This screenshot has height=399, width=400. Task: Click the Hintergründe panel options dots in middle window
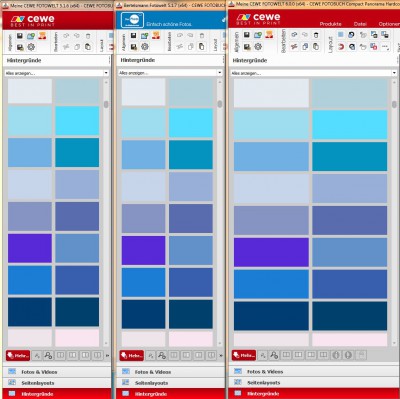(223, 60)
